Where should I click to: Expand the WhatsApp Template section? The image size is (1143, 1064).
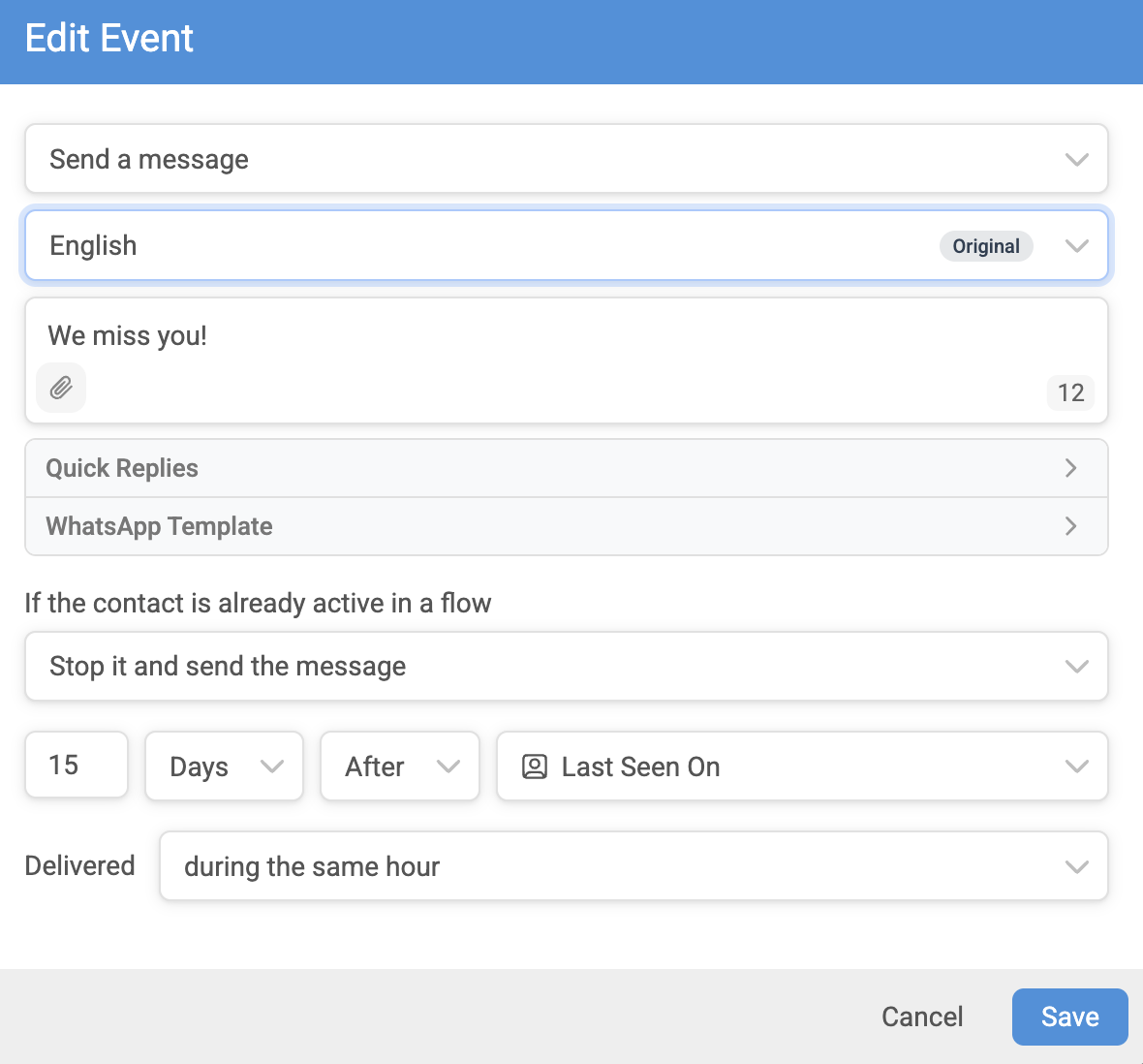point(567,526)
